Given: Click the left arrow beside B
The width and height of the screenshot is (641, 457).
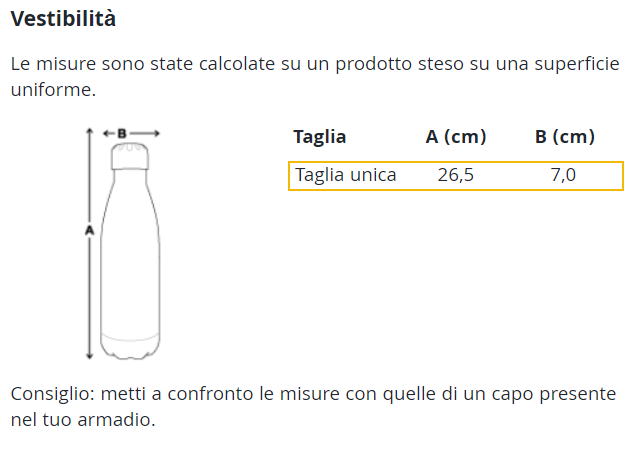Looking at the screenshot, I should click(108, 133).
